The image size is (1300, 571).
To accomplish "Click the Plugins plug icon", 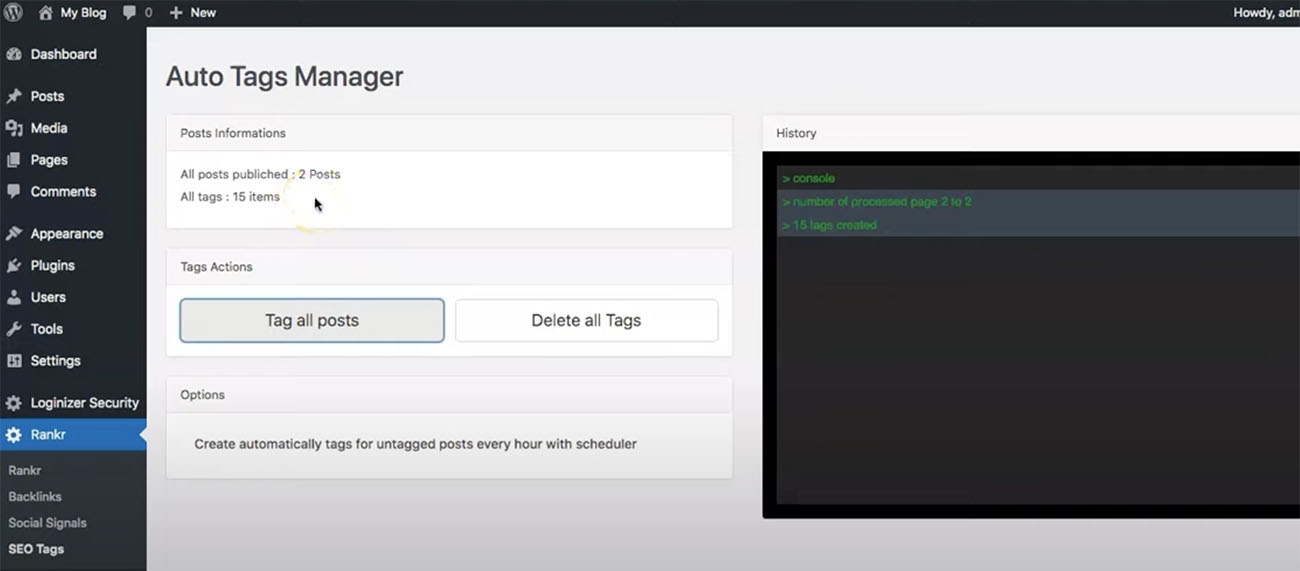I will (x=14, y=265).
